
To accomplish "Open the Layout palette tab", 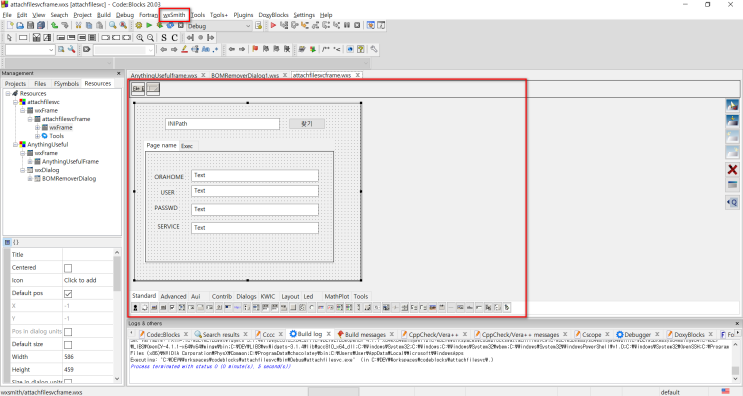I will pyautogui.click(x=290, y=296).
